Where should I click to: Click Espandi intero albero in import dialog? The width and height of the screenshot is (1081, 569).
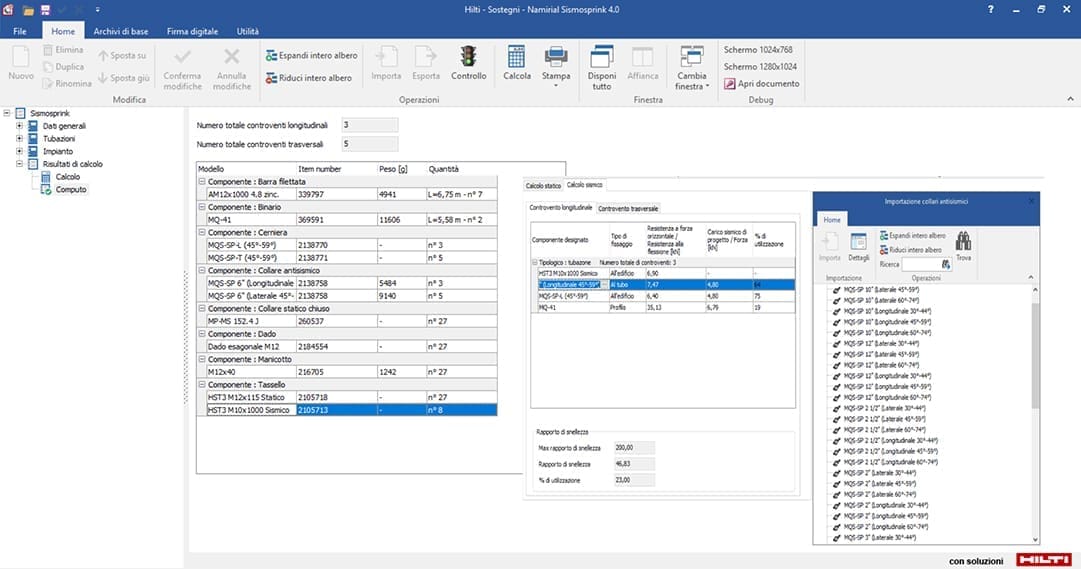(912, 236)
